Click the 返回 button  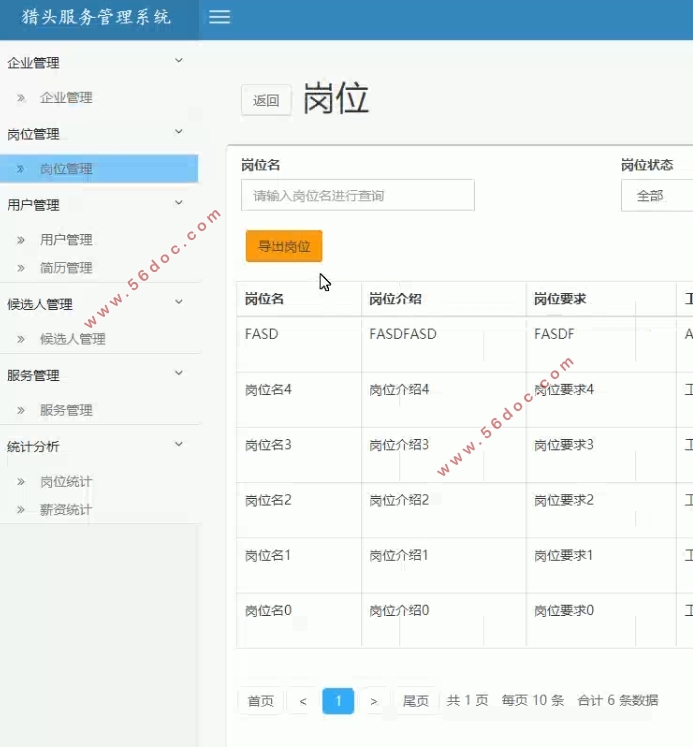coord(266,100)
